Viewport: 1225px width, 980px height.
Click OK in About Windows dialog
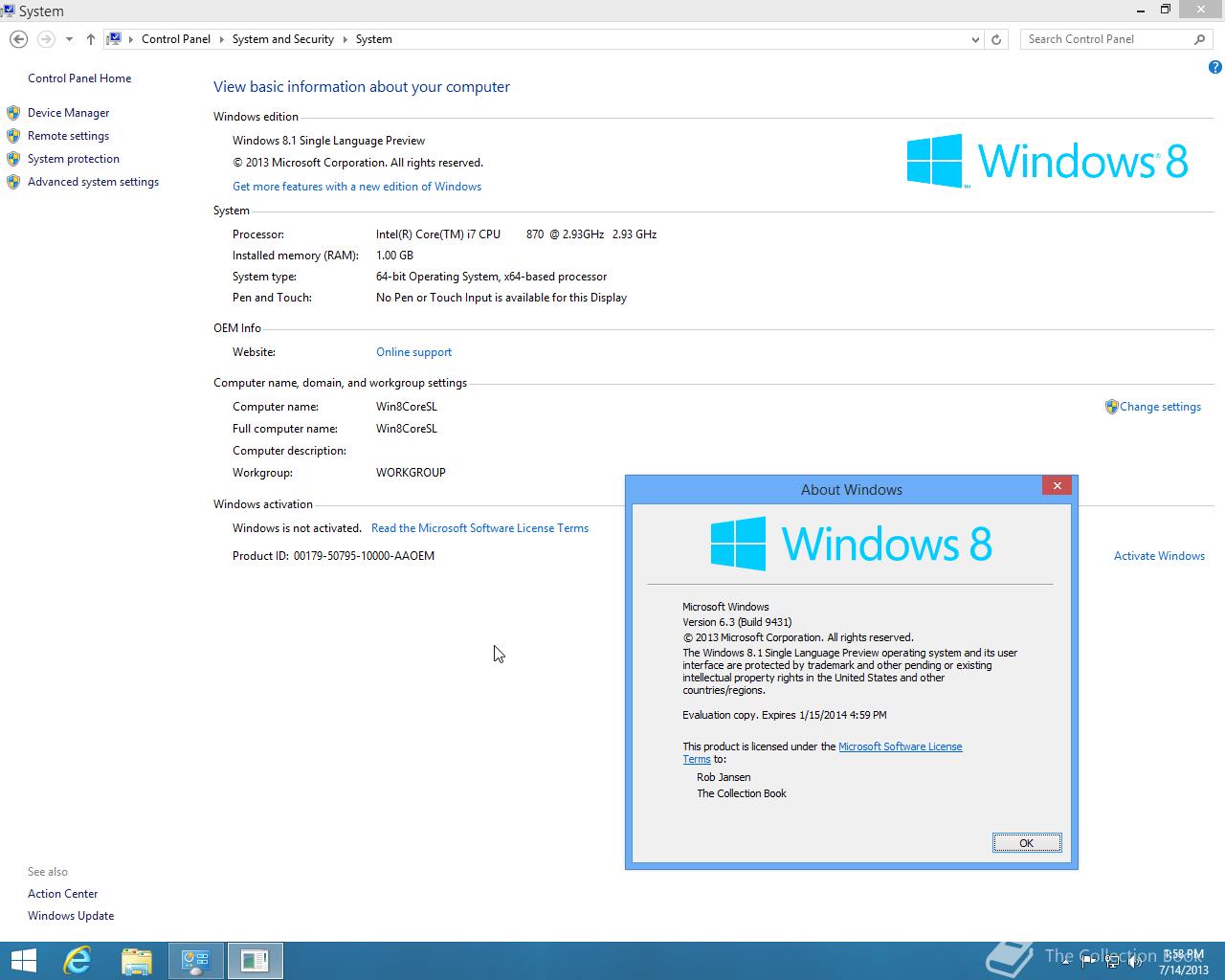click(1027, 843)
